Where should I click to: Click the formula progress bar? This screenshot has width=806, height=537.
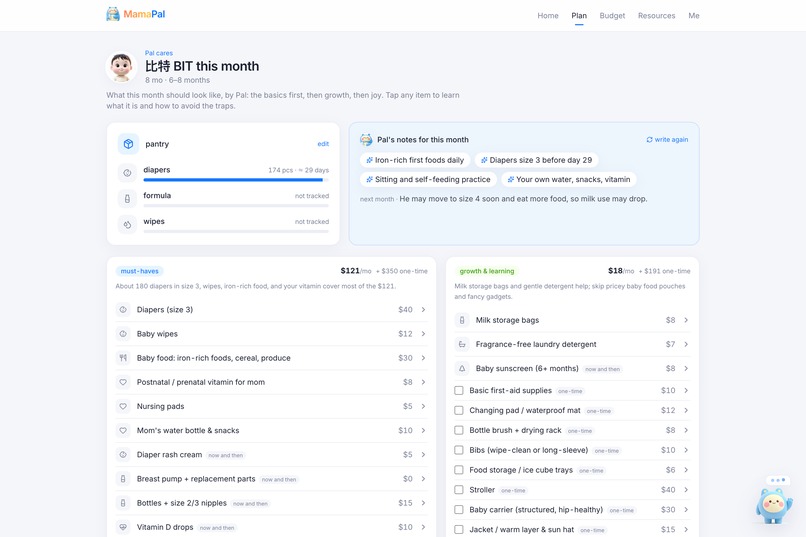(x=236, y=206)
